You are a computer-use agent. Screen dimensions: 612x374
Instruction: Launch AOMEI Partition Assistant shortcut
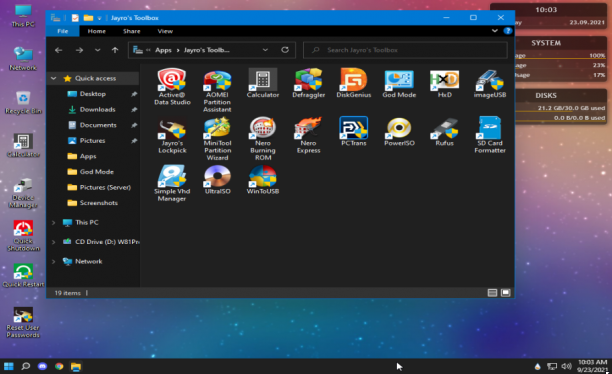point(217,91)
